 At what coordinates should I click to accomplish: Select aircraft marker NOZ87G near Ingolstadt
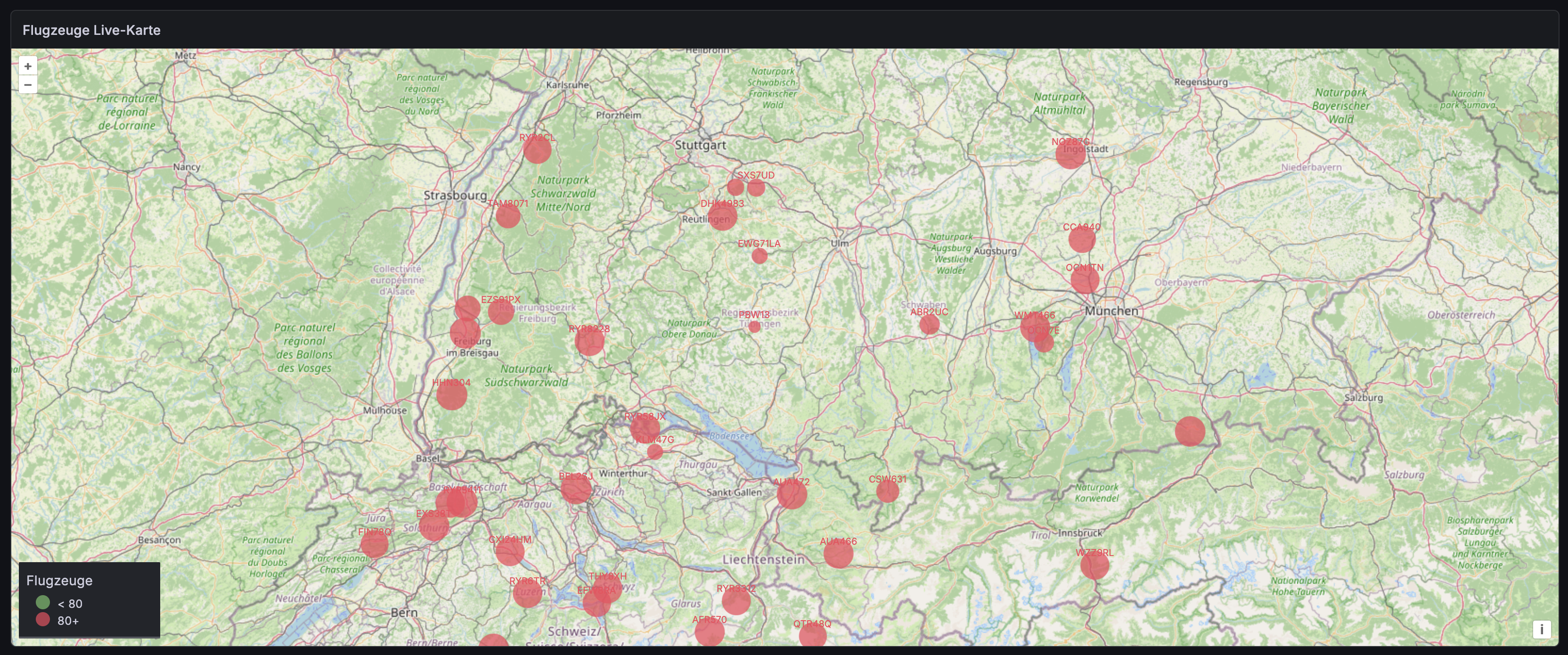click(1070, 154)
